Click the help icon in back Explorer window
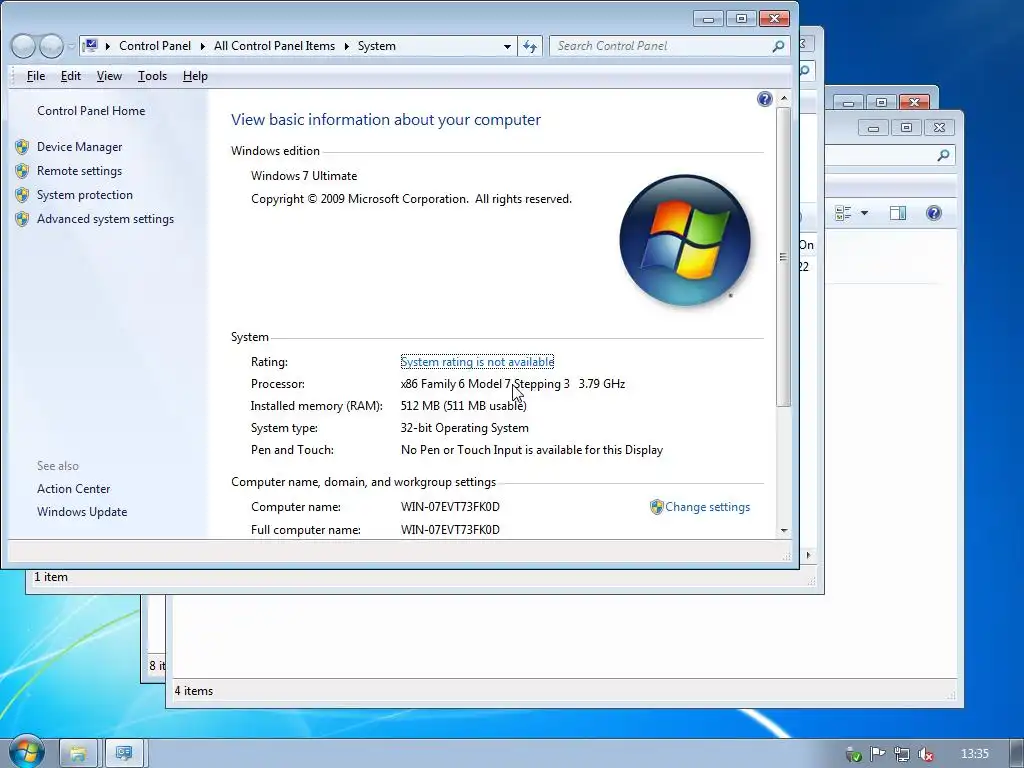The image size is (1024, 768). pos(934,213)
